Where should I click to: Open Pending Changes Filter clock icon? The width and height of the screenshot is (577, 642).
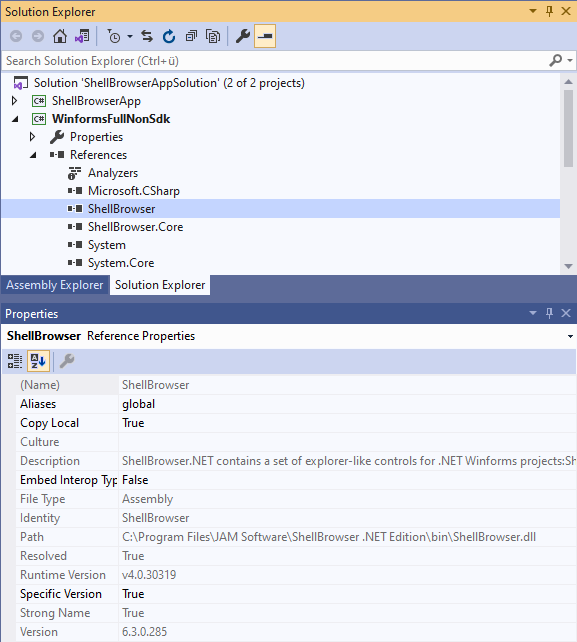[114, 36]
